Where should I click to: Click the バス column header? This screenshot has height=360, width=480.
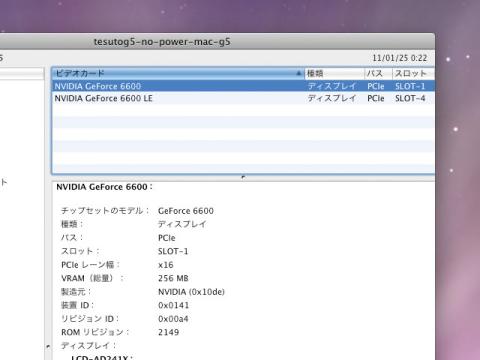coord(378,73)
